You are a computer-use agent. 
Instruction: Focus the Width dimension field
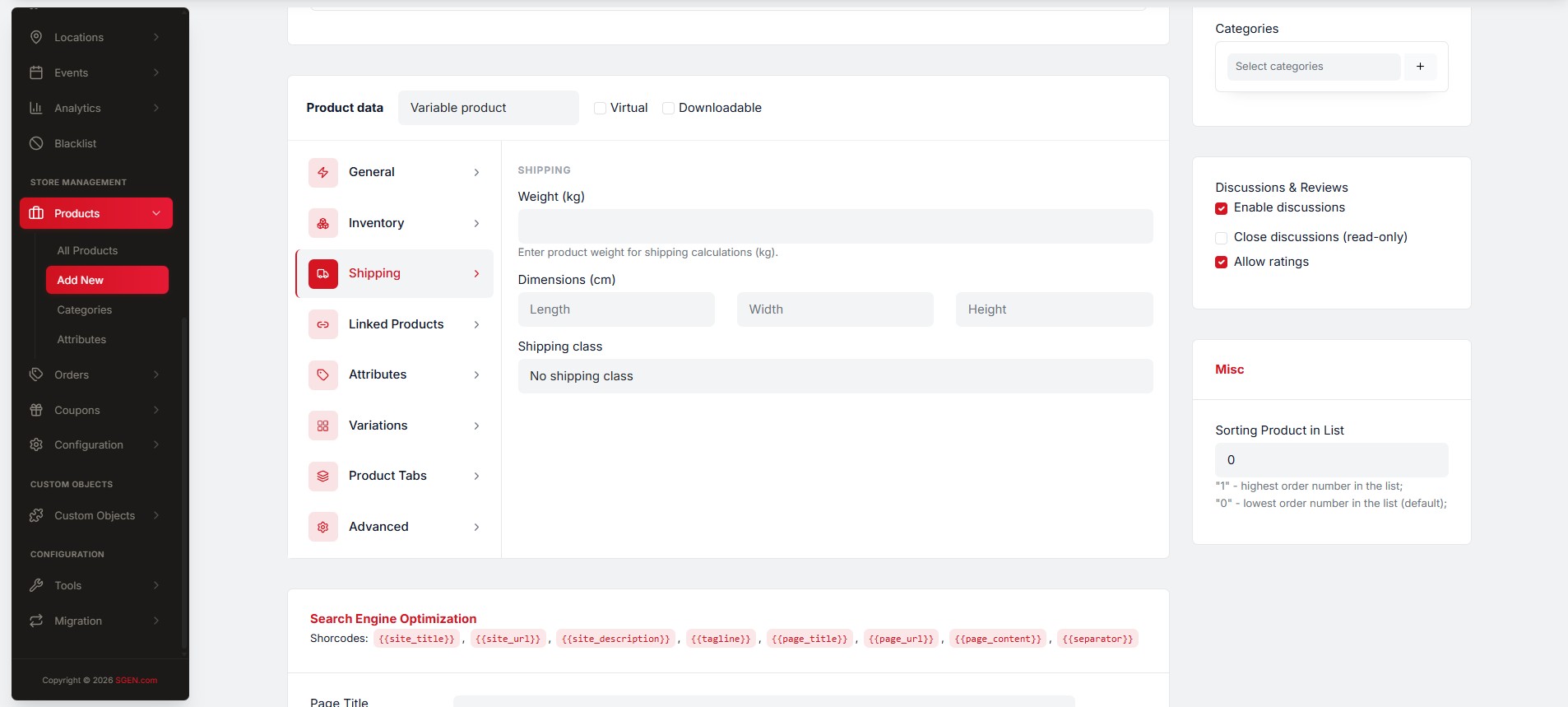click(835, 309)
